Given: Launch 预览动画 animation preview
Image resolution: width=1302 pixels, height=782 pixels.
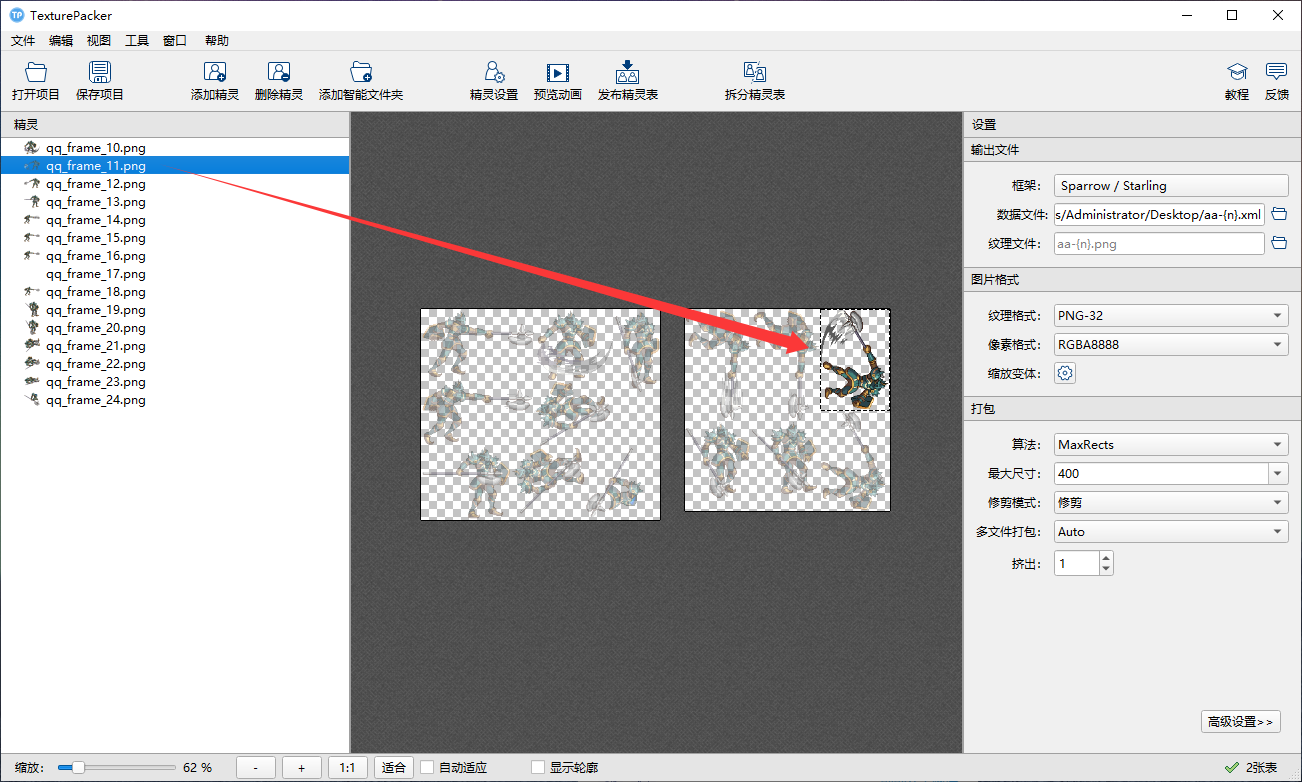Looking at the screenshot, I should (x=557, y=73).
